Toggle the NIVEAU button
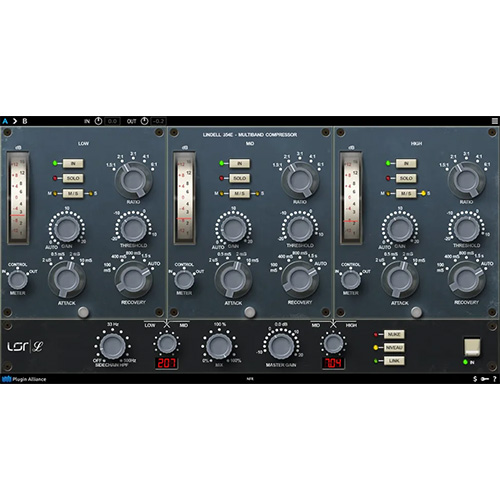This screenshot has height=500, width=500. coord(394,348)
